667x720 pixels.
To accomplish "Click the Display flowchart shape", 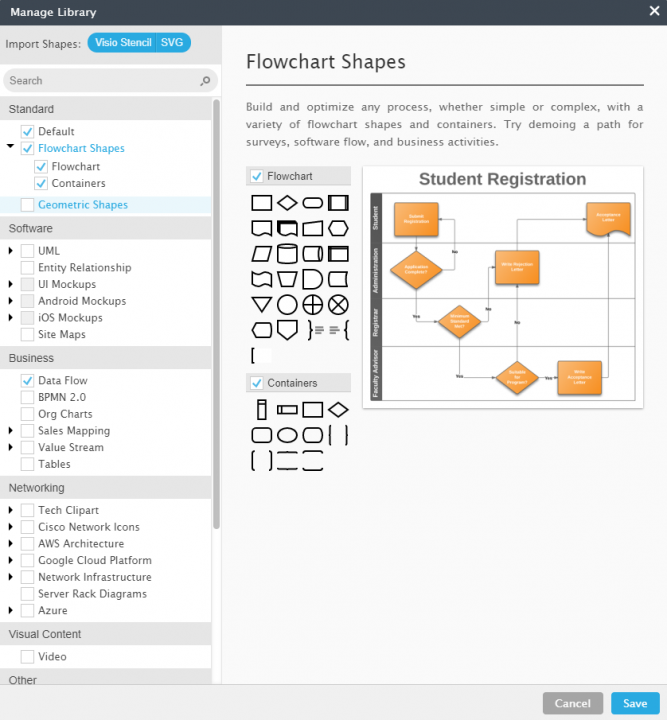I will [262, 330].
